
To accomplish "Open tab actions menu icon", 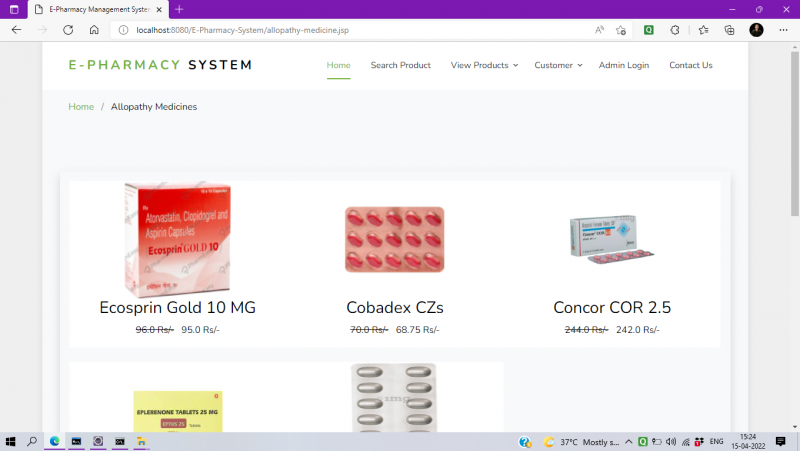I will (14, 9).
